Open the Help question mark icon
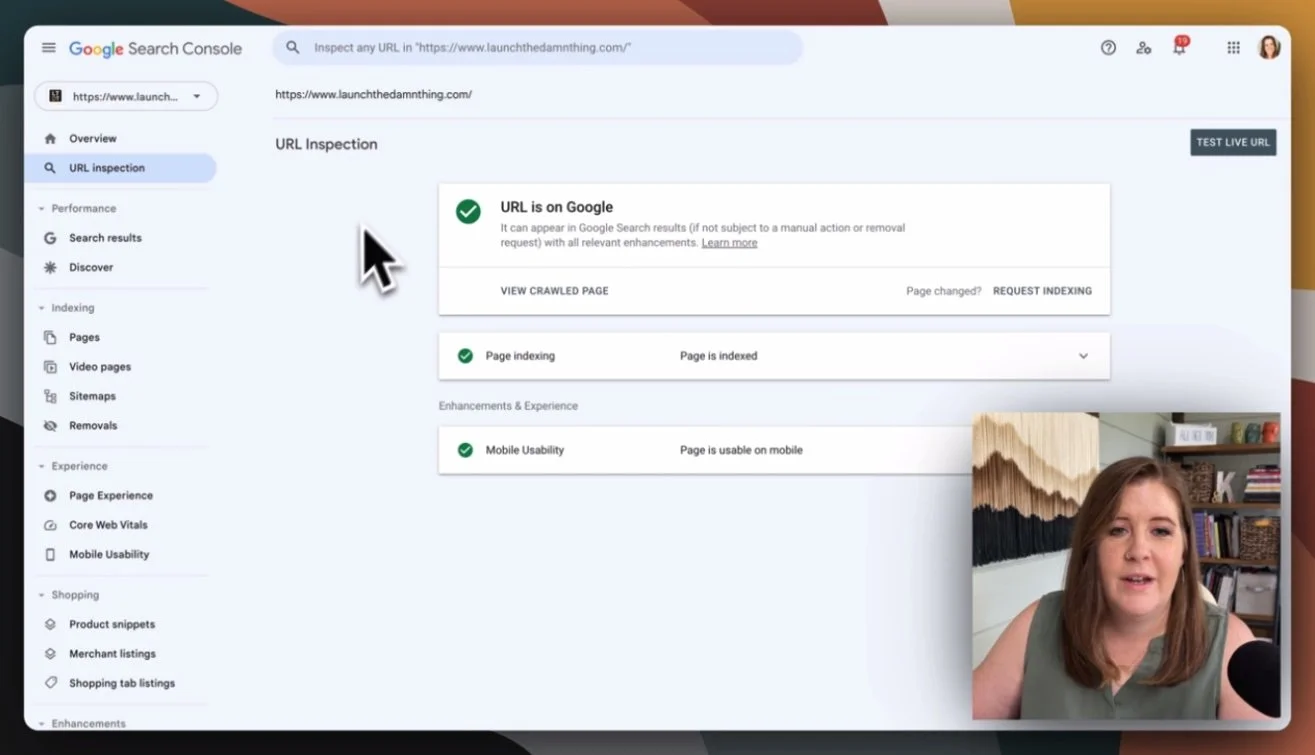This screenshot has height=755, width=1315. 1108,47
